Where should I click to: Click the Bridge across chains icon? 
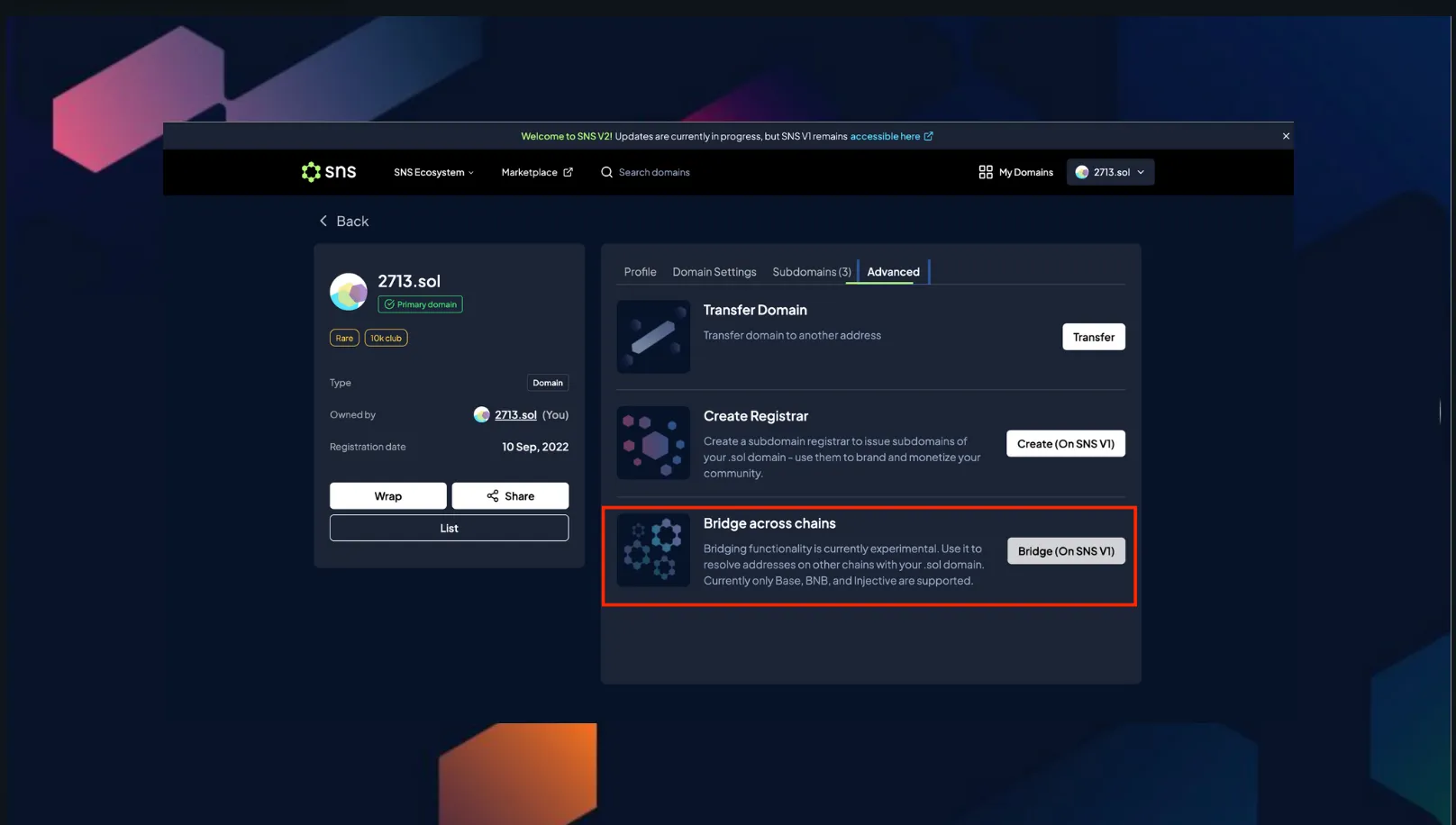point(653,550)
